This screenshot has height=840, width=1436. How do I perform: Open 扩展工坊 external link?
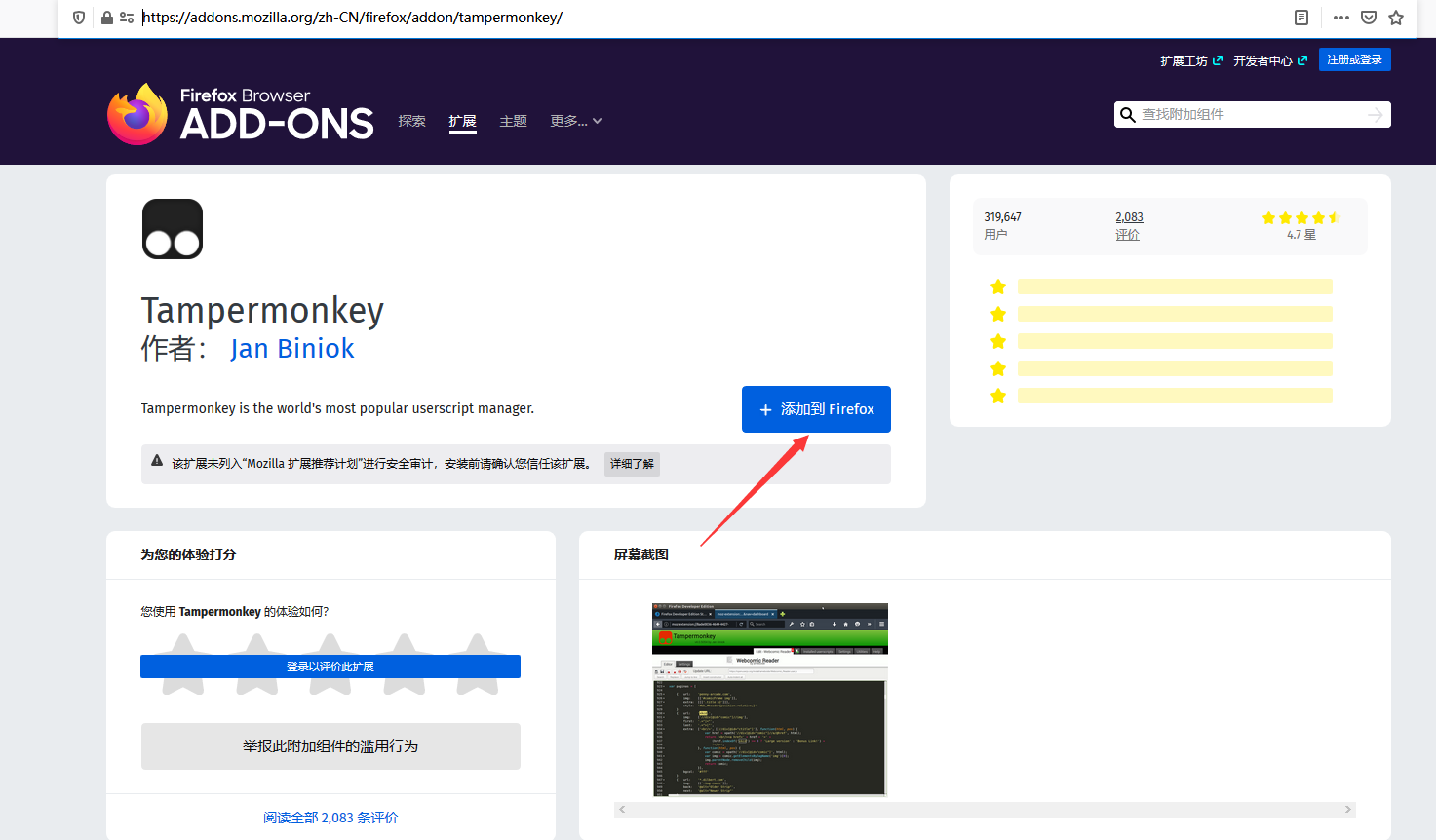pyautogui.click(x=1191, y=60)
